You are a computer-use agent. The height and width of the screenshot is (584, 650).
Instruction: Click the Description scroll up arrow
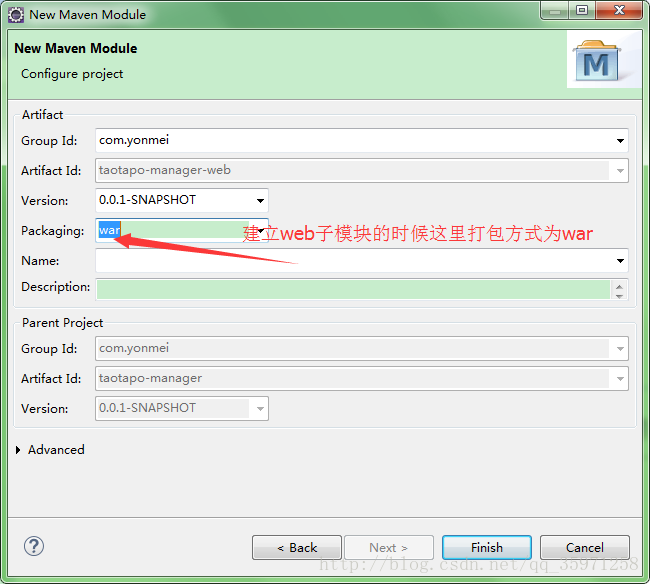[x=619, y=287]
